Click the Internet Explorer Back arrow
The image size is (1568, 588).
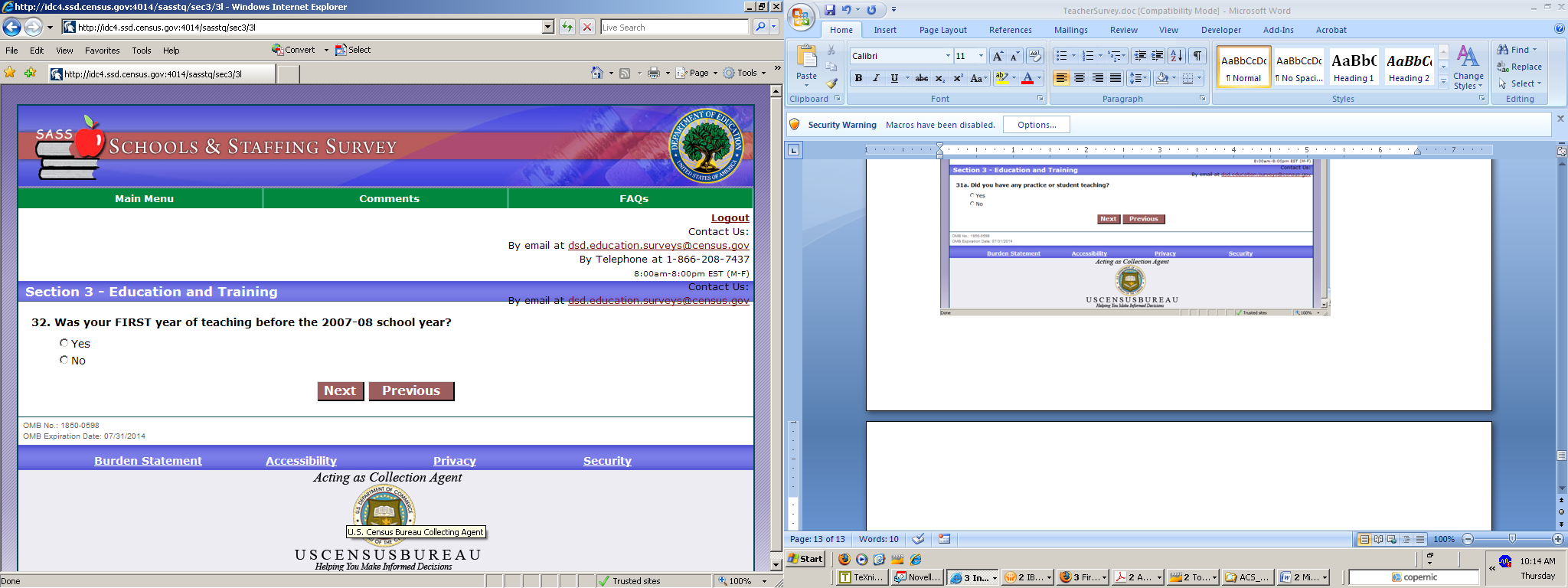pyautogui.click(x=11, y=28)
